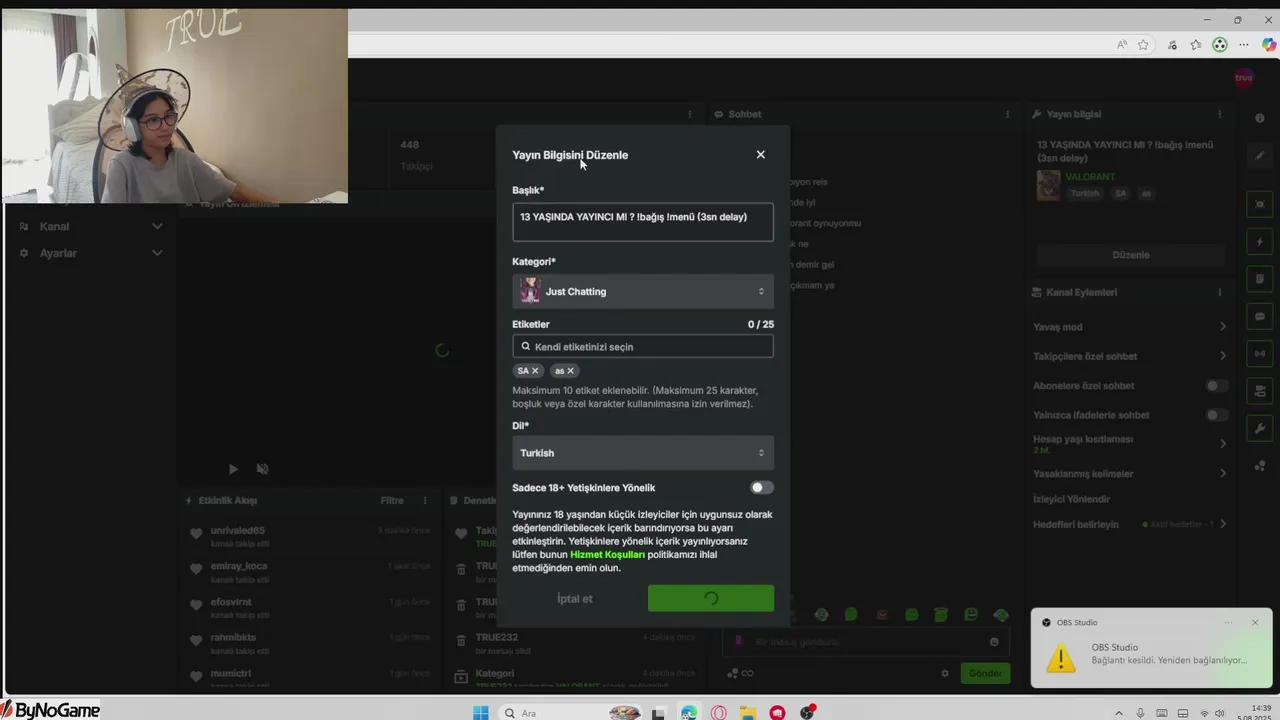Open OBS Studio from the taskbar
Image resolution: width=1280 pixels, height=720 pixels.
806,713
